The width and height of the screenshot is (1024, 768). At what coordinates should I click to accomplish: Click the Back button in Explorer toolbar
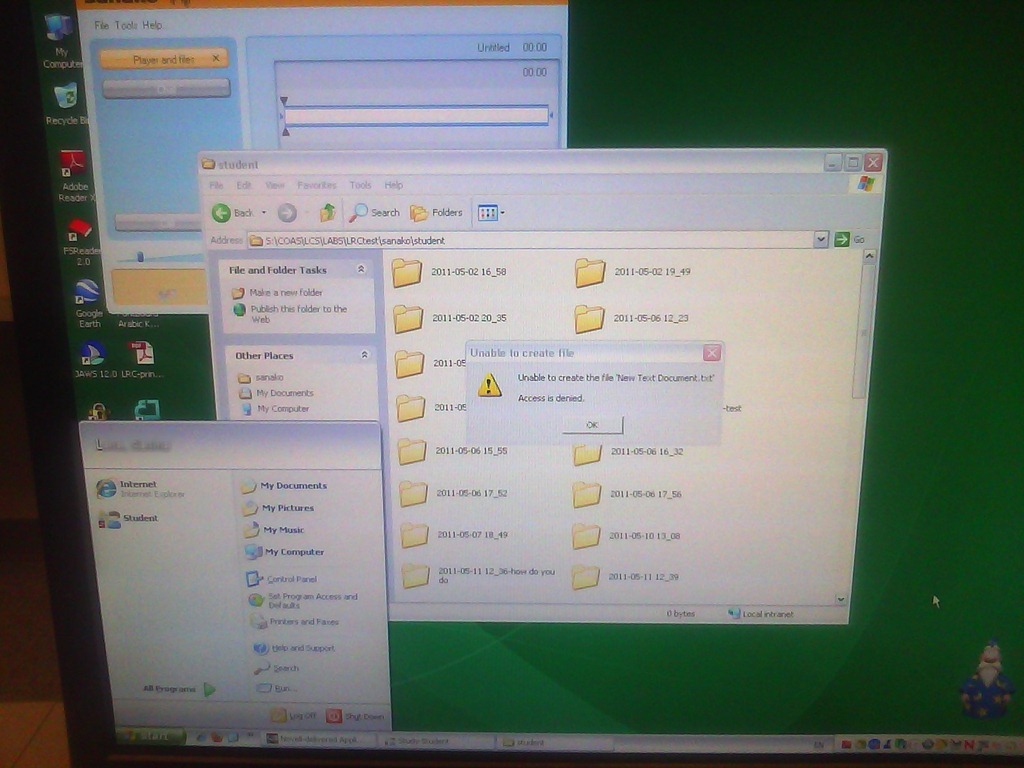[x=233, y=213]
